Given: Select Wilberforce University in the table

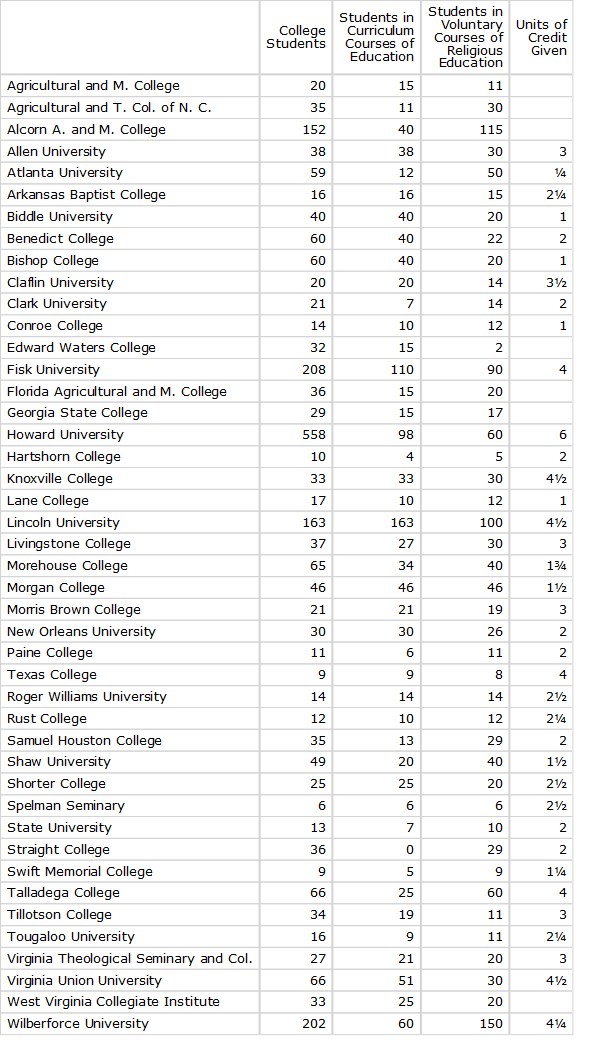Looking at the screenshot, I should [130, 1024].
